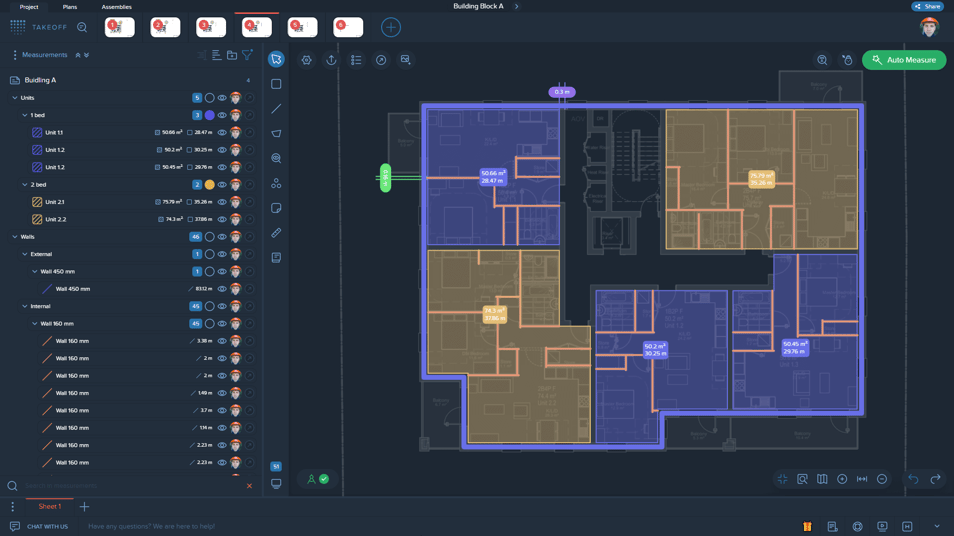
Task: Hide Unit 2.2 measurement
Action: tap(222, 219)
